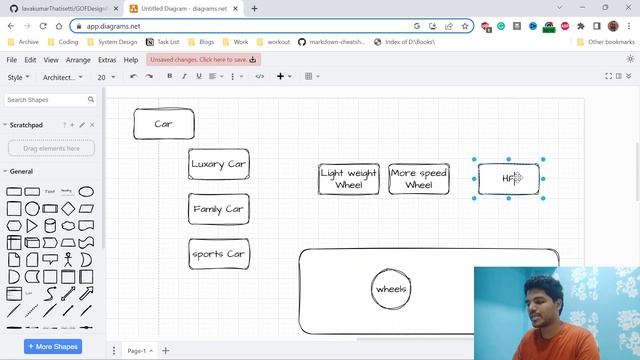Click the add page plus button
Screen dimensions: 640x360
pyautogui.click(x=166, y=351)
